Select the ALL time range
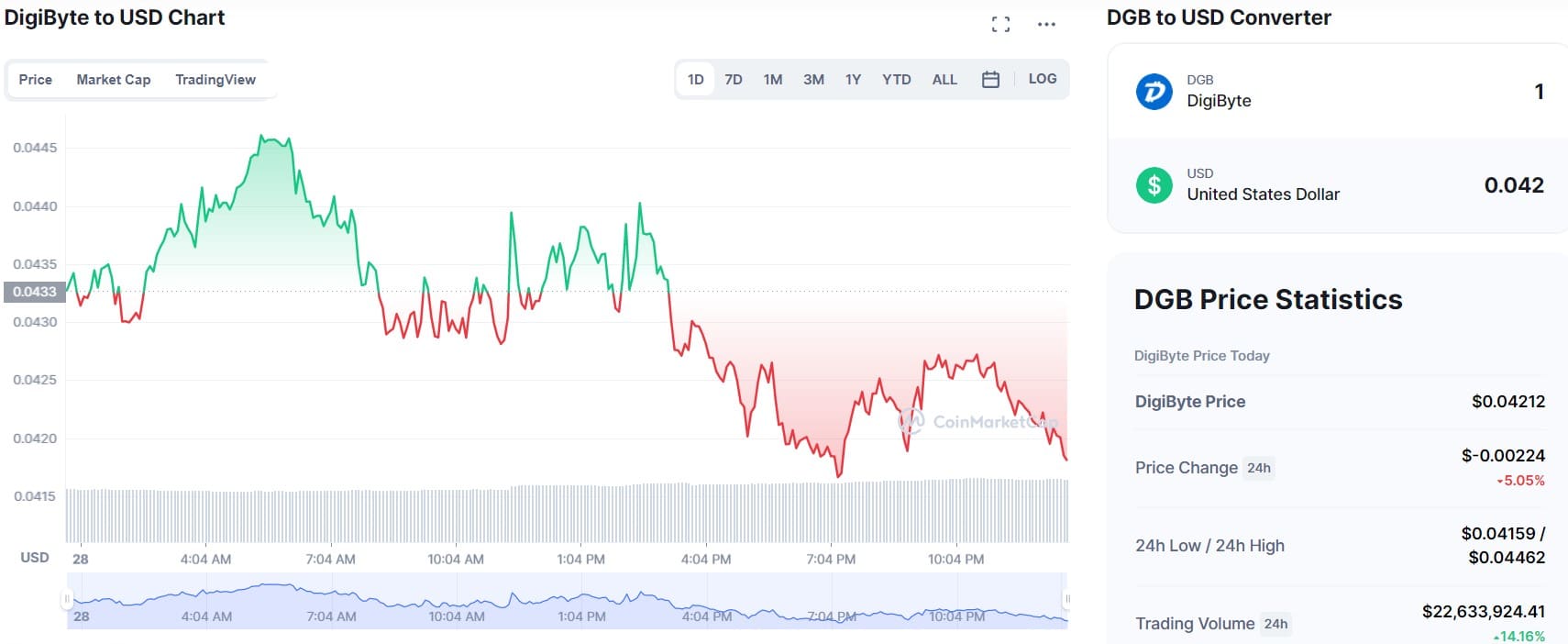Screen dimensions: 1568x644 pos(944,80)
